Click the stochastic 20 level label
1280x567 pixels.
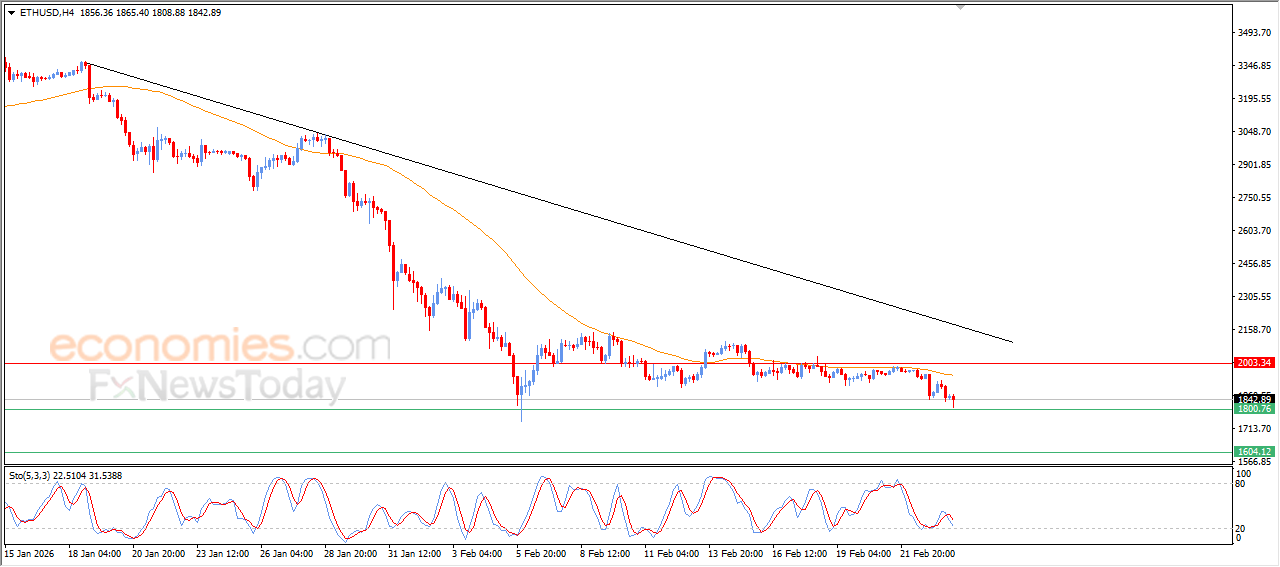point(1240,528)
